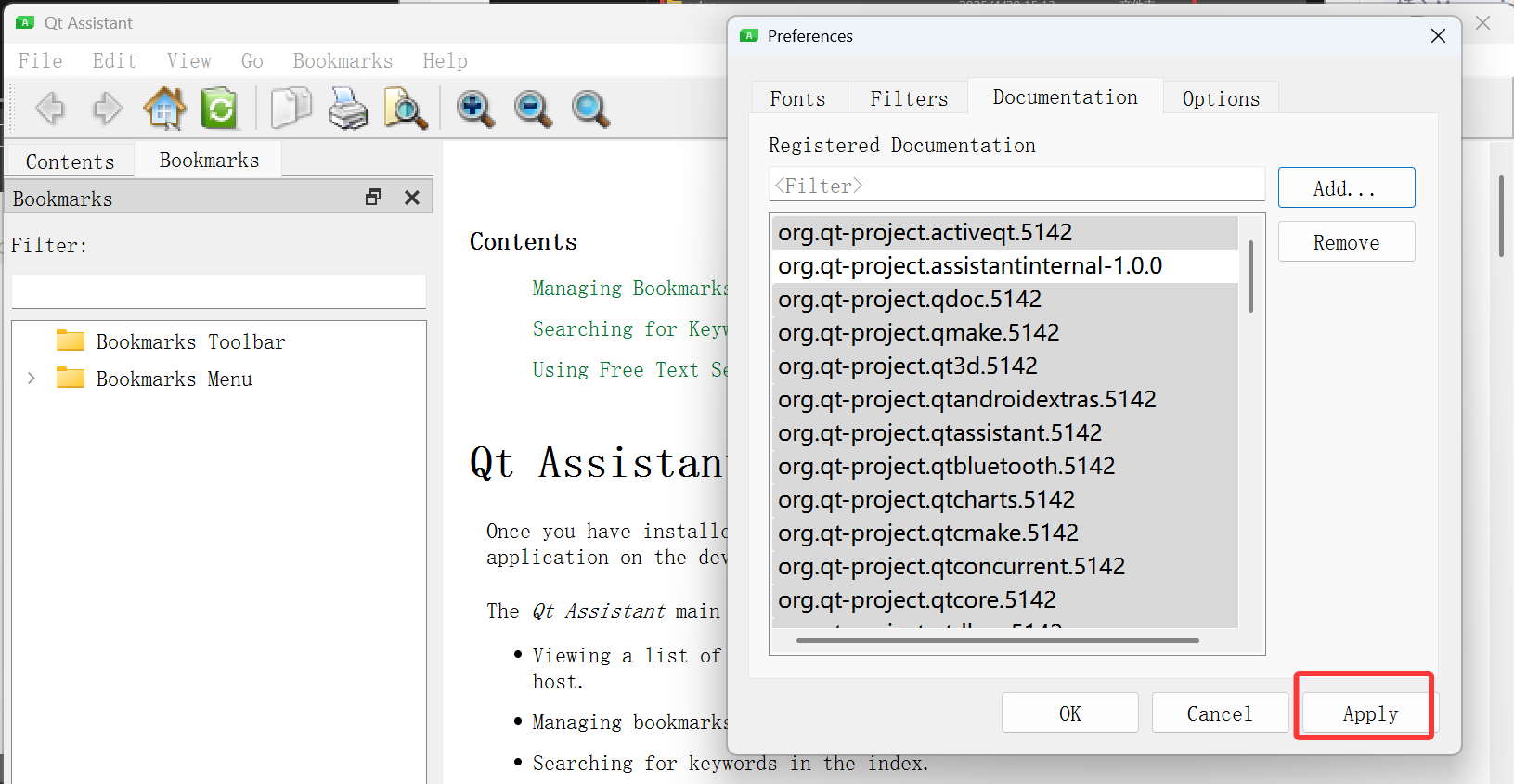Select org.qt-project.assistantinternal-1.0.0 entry

click(1005, 265)
